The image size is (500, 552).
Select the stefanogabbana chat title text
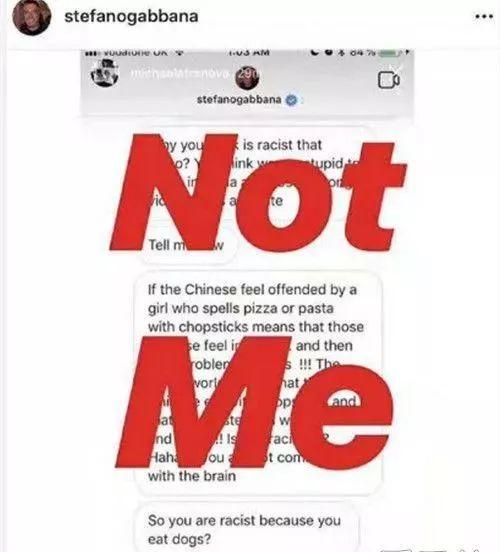click(x=239, y=100)
